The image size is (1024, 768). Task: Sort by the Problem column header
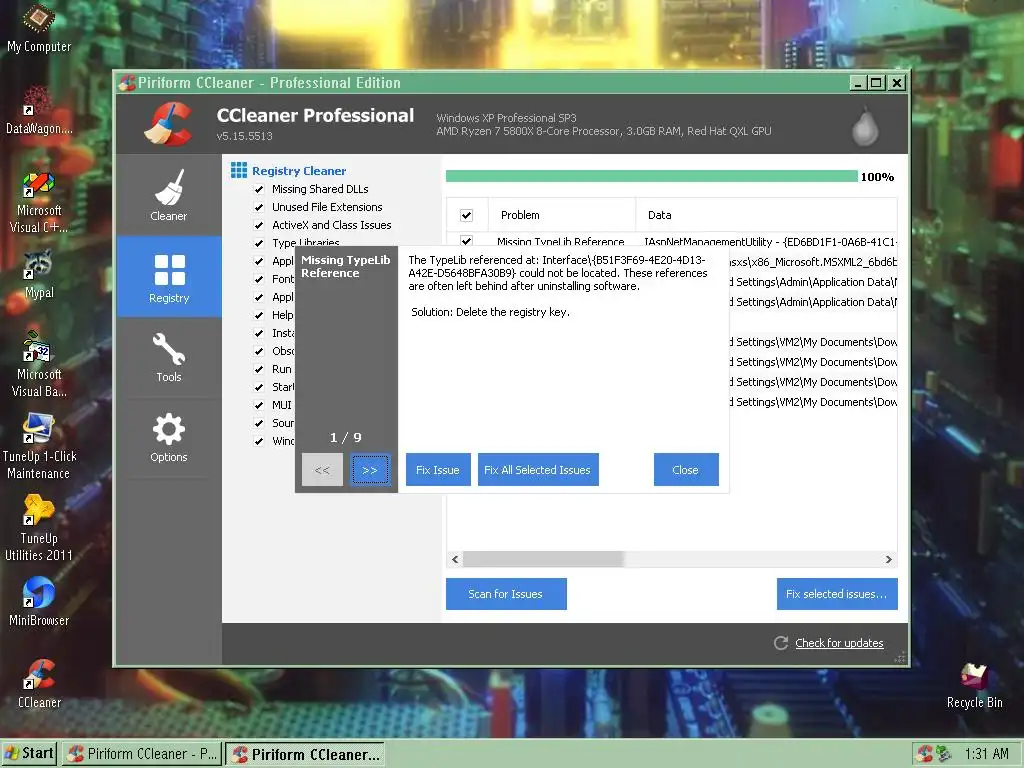tap(562, 215)
